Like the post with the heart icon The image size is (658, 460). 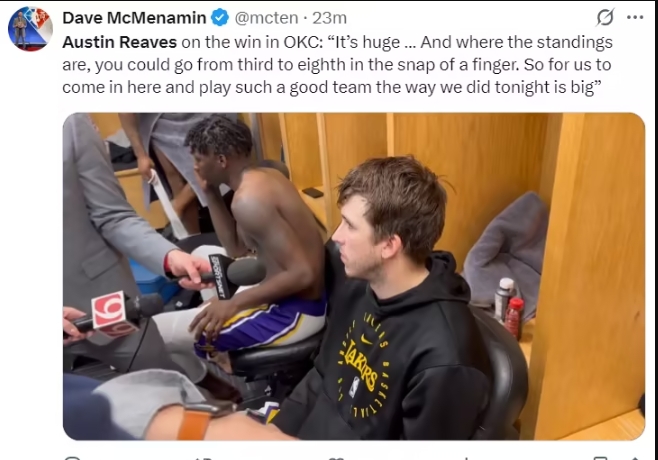pos(336,458)
